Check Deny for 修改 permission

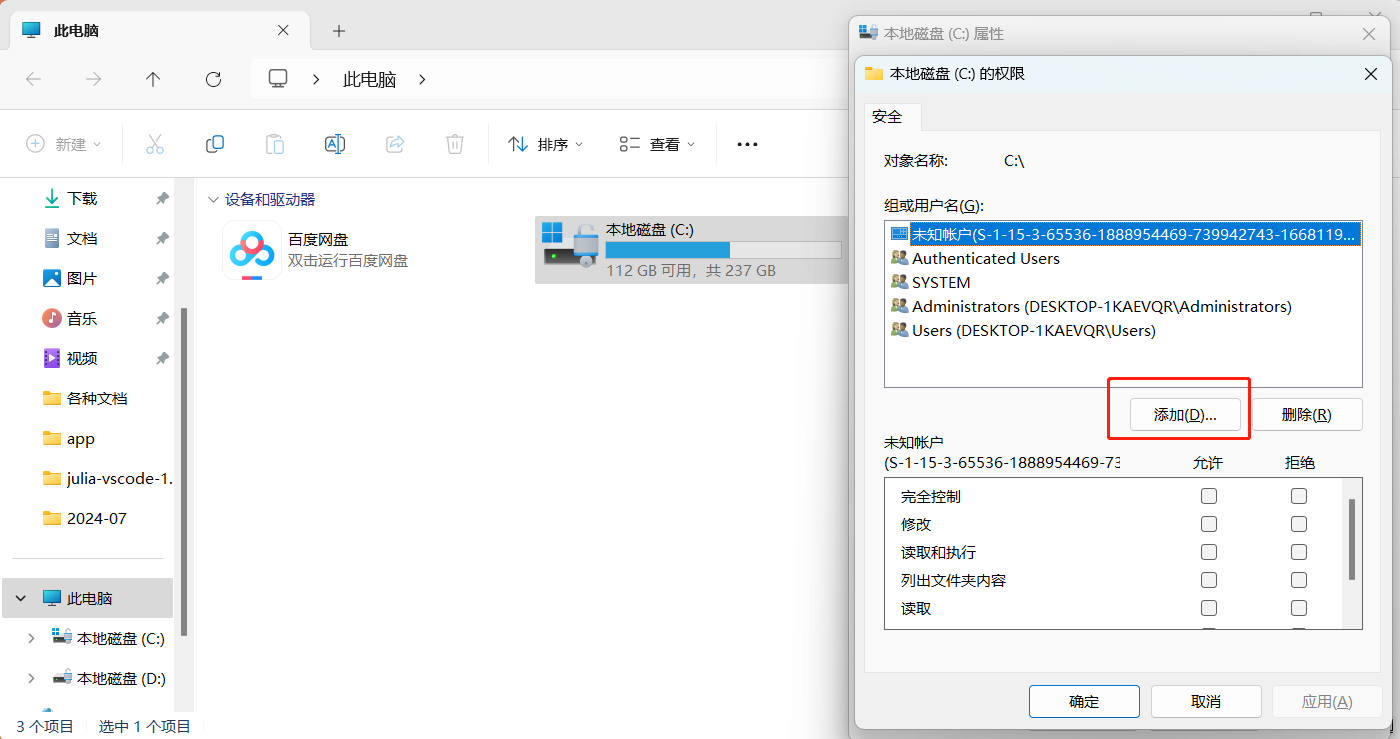pyautogui.click(x=1298, y=524)
